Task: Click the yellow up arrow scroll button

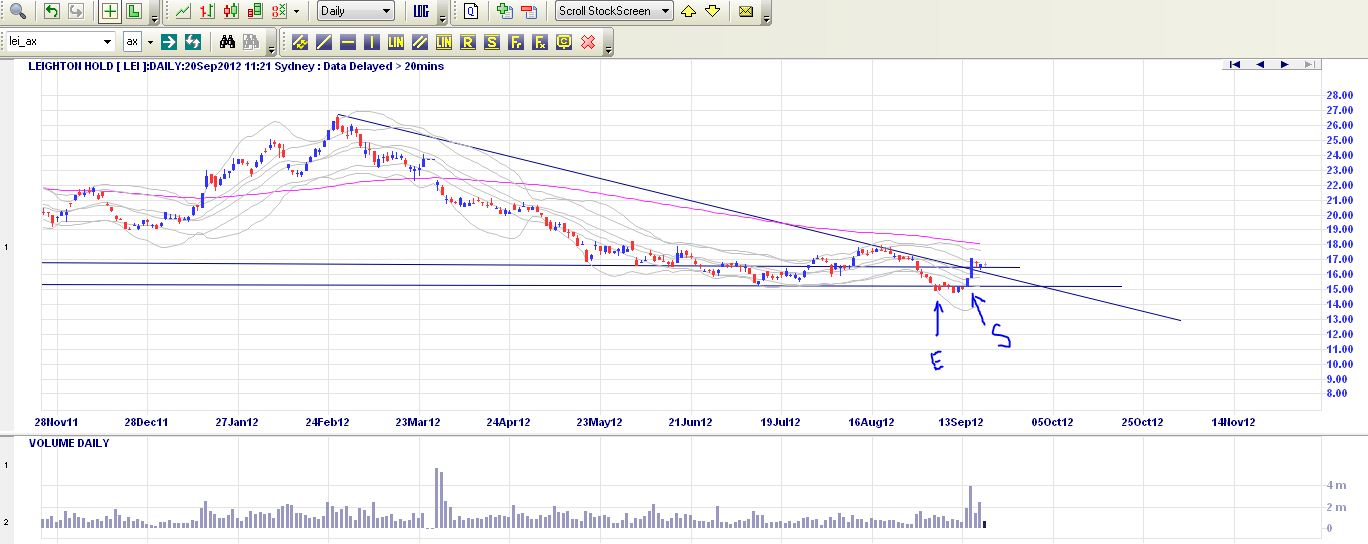Action: [688, 11]
